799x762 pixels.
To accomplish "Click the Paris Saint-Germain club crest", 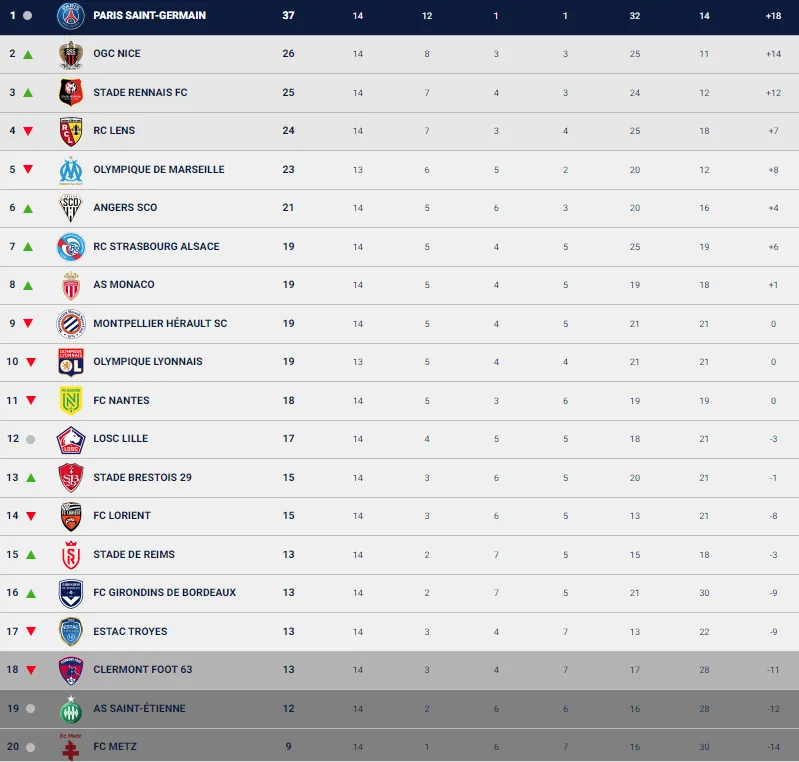I will 70,16.
